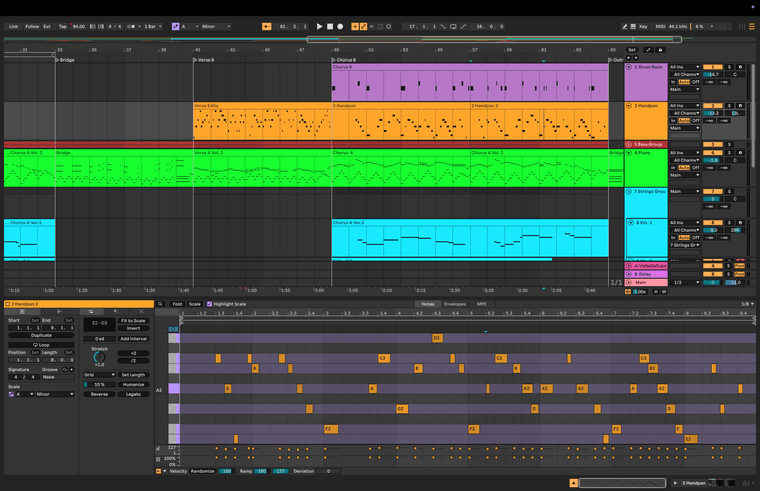Toggle the MIDI Arrangement Overdub plus icon

(x=355, y=27)
